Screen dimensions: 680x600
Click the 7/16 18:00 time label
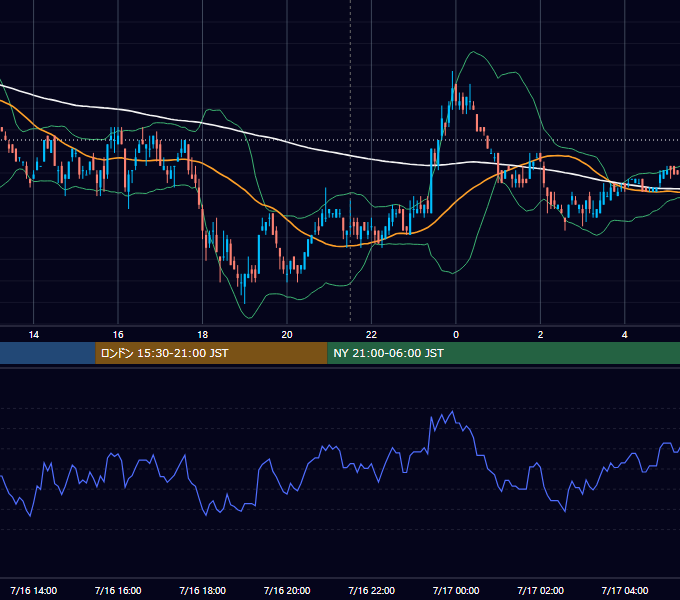[203, 590]
